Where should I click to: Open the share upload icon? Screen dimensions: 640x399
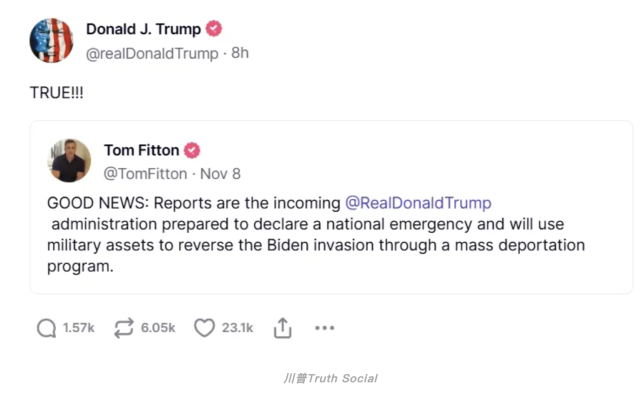point(282,328)
